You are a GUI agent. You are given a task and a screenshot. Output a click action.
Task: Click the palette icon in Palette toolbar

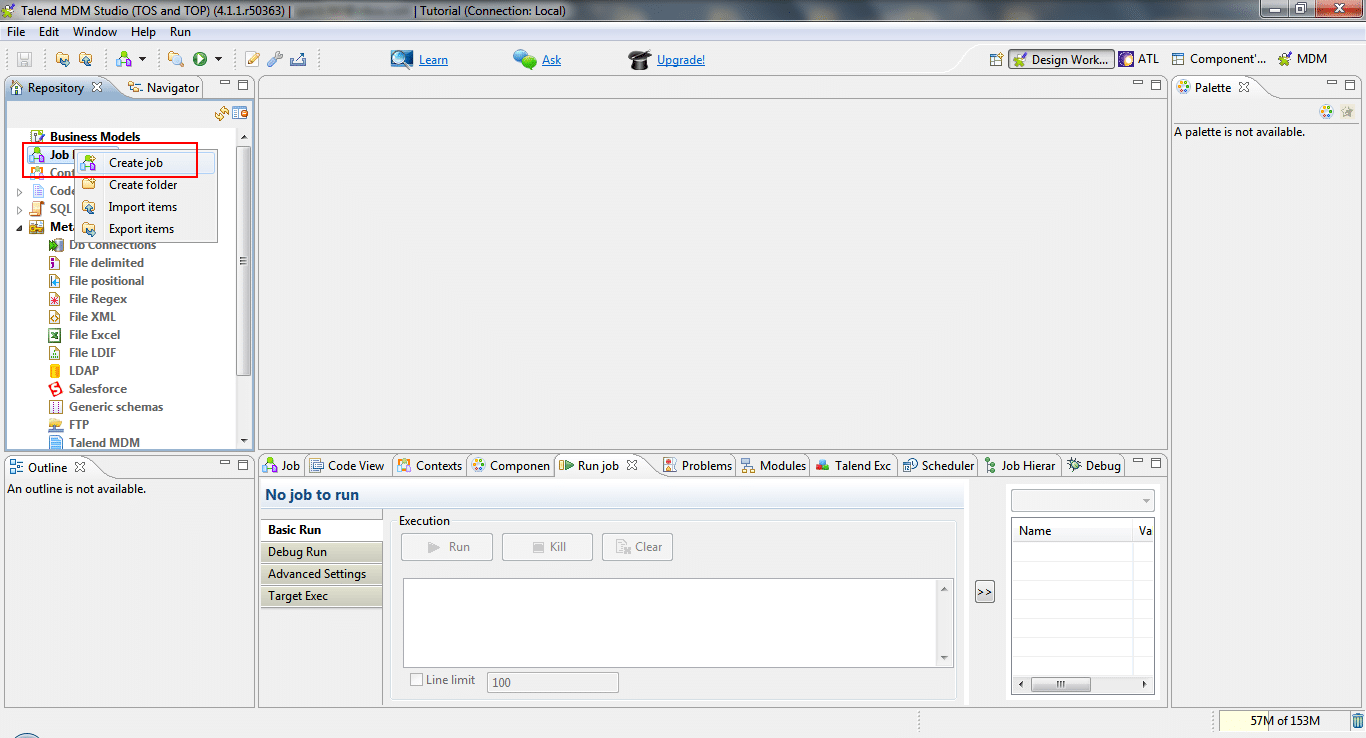(1326, 112)
